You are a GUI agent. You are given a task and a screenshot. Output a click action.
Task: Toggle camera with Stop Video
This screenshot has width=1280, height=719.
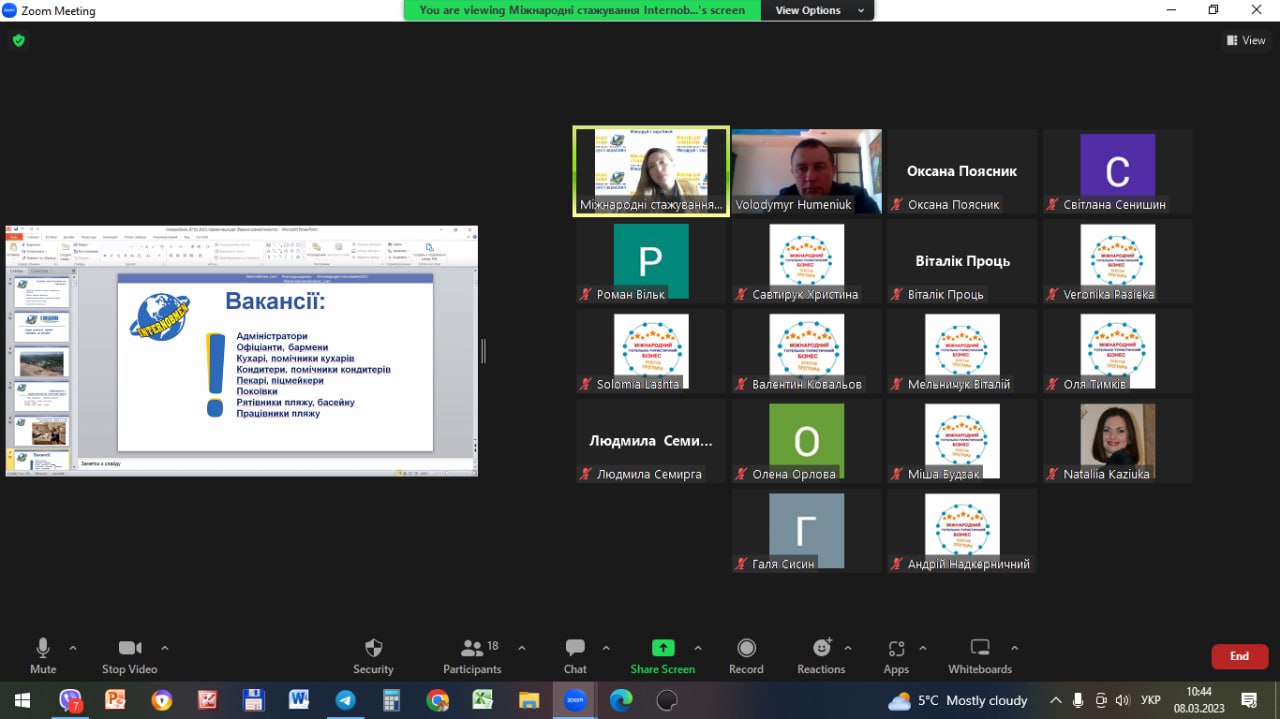[x=130, y=655]
